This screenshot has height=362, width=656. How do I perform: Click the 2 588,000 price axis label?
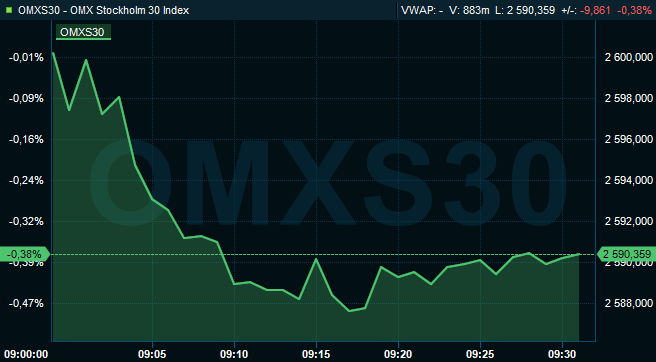tap(629, 303)
